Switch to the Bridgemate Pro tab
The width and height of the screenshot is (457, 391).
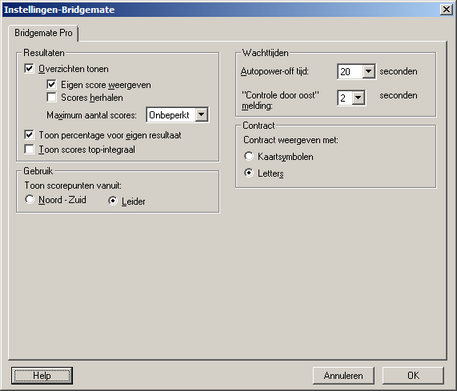(43, 33)
